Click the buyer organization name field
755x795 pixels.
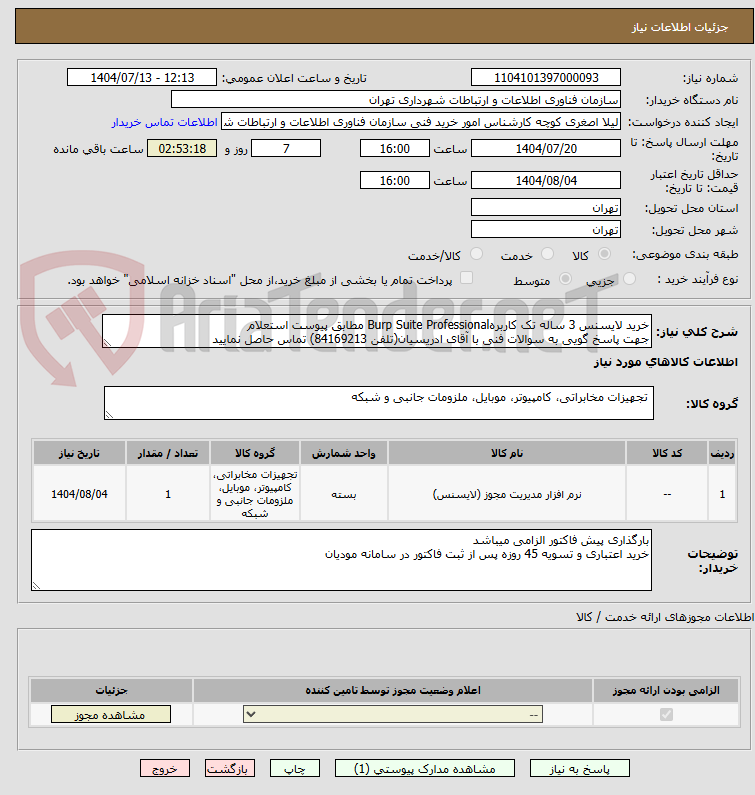(x=396, y=99)
